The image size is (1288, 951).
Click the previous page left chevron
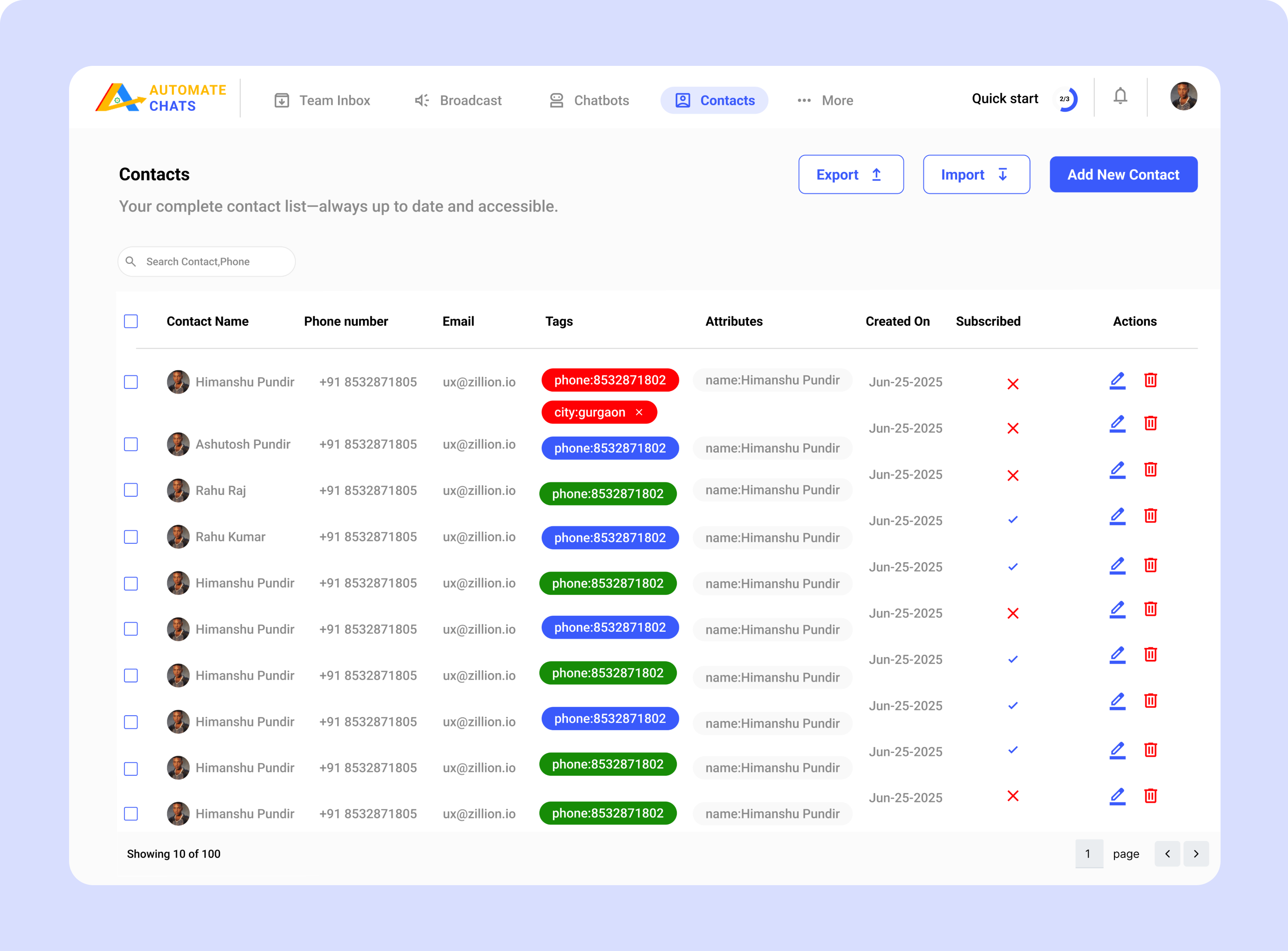(1167, 854)
